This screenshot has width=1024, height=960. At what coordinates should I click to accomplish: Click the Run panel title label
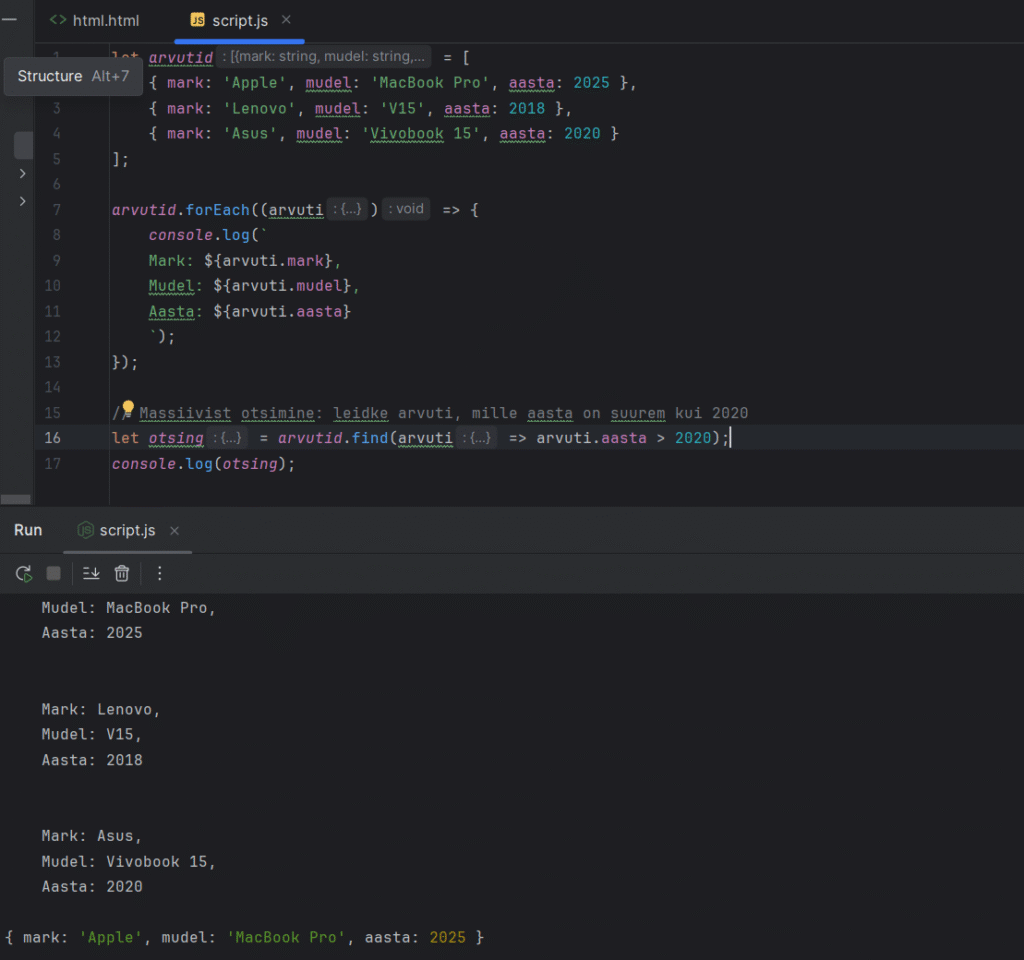pos(28,530)
